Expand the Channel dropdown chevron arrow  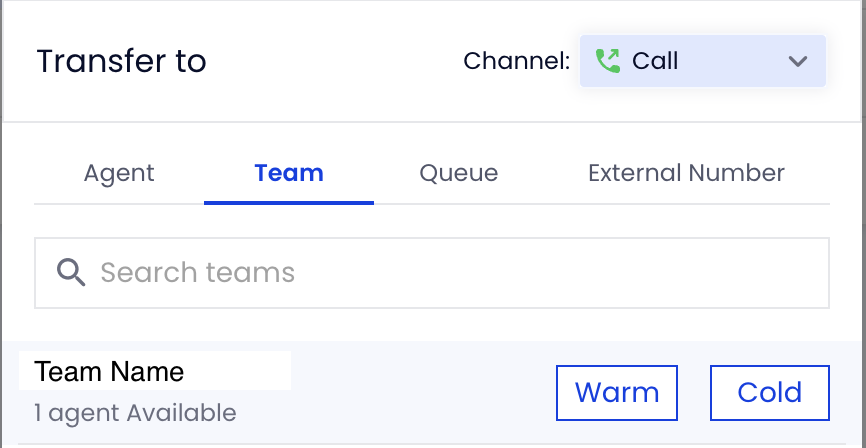pos(798,61)
